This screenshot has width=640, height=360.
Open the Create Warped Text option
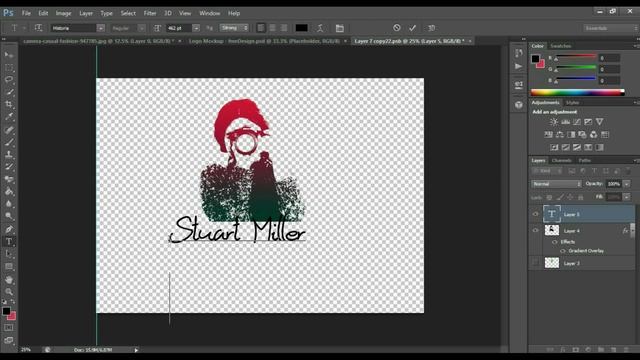point(320,28)
